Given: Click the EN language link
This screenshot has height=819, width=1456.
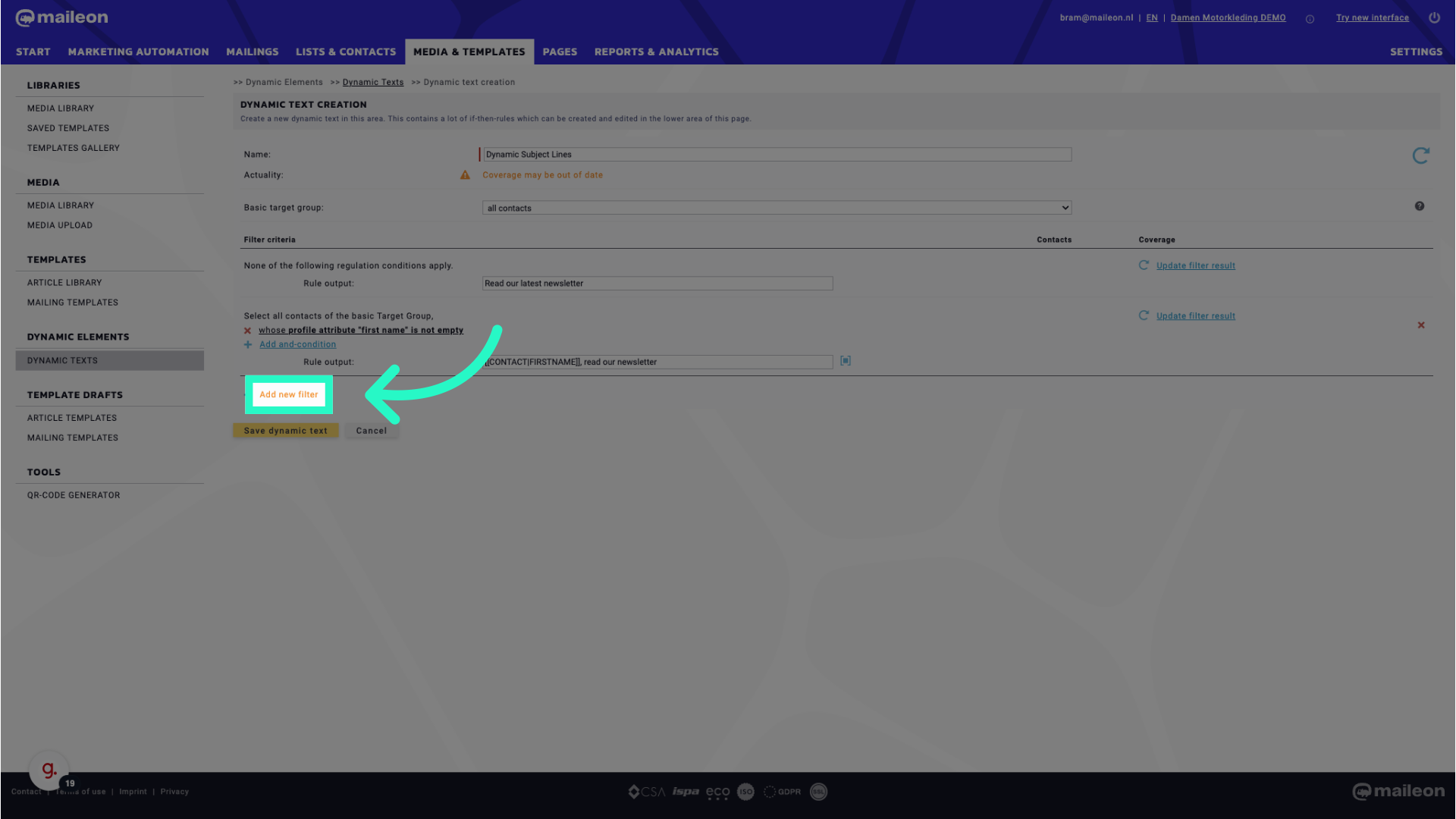Looking at the screenshot, I should pyautogui.click(x=1152, y=17).
